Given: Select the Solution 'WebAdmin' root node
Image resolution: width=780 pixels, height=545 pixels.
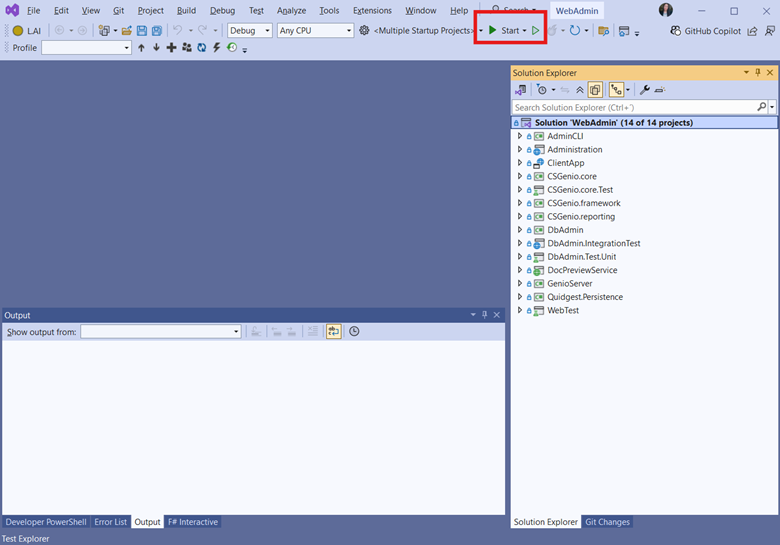Looking at the screenshot, I should pos(644,122).
